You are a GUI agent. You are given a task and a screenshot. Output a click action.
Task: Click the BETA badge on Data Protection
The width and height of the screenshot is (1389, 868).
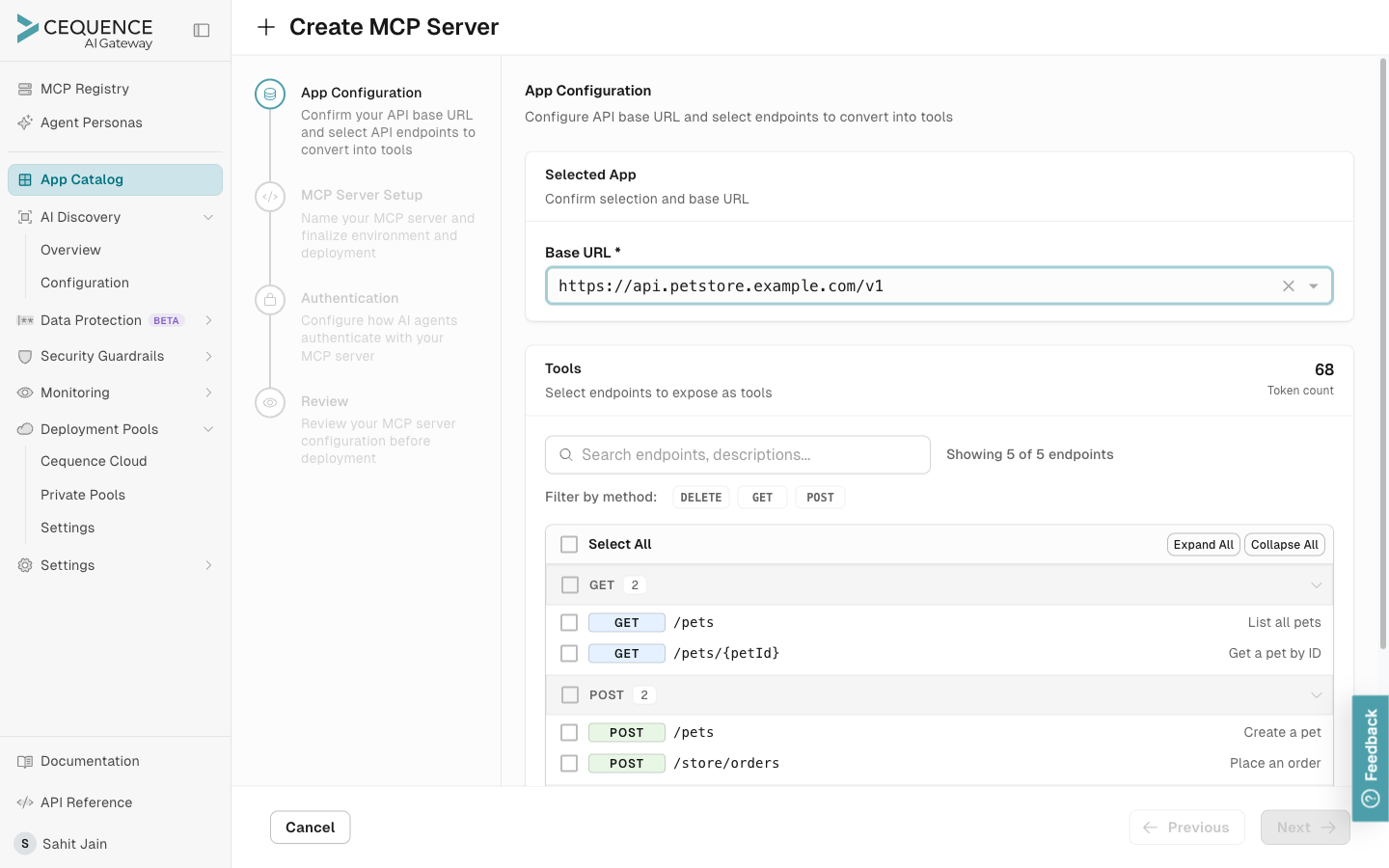click(166, 320)
